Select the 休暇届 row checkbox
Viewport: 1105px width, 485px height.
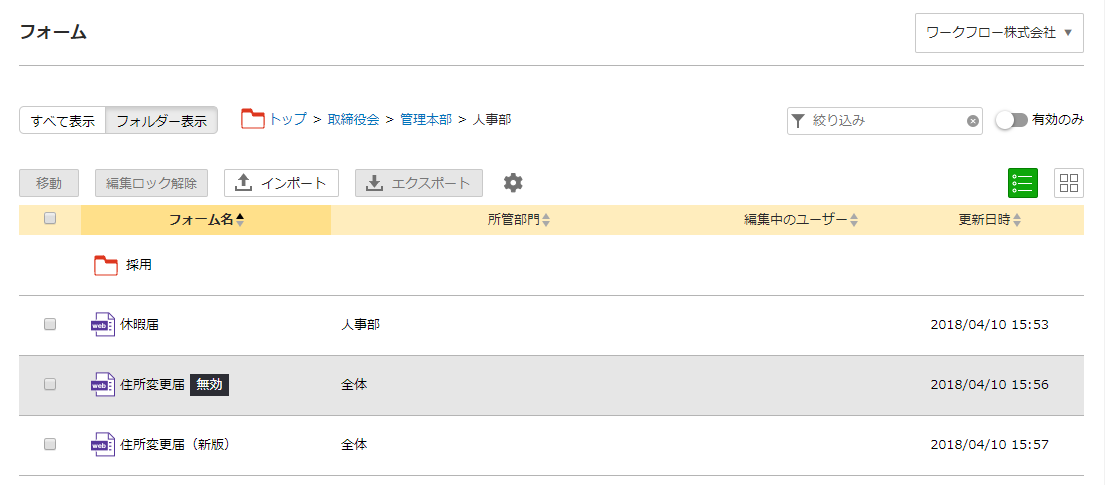point(50,325)
